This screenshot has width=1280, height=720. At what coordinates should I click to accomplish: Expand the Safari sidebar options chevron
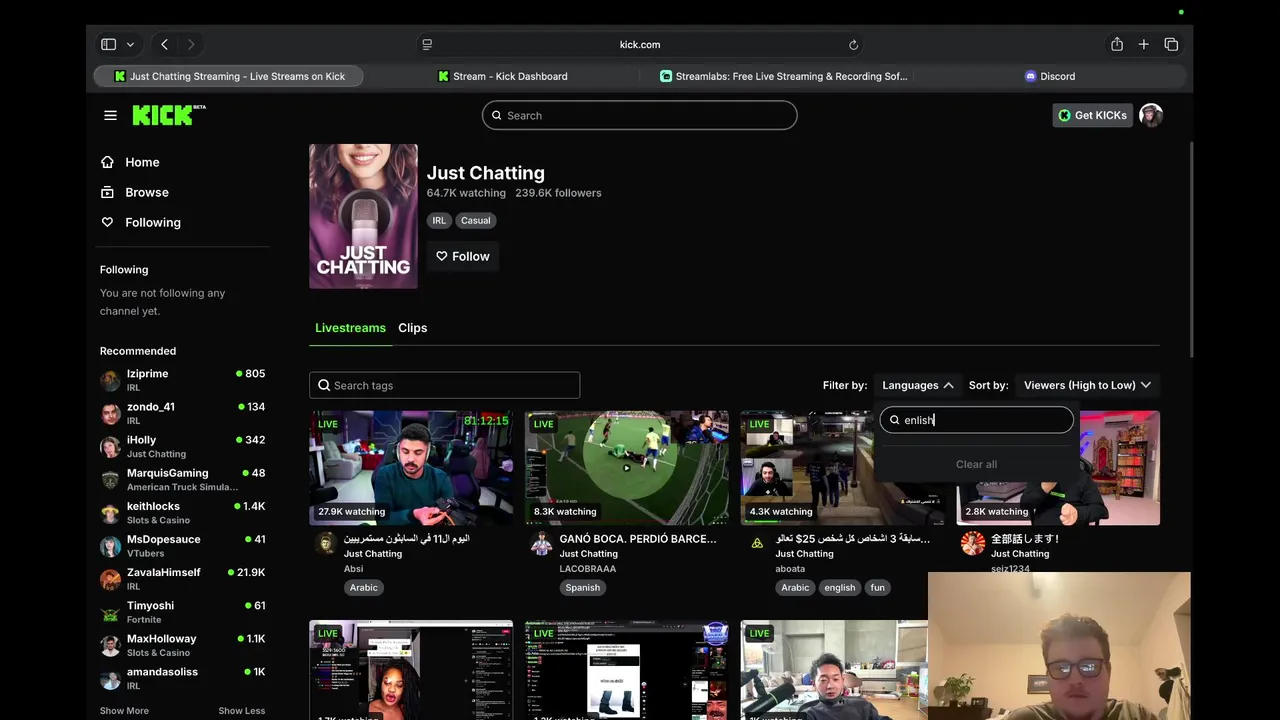tap(130, 44)
